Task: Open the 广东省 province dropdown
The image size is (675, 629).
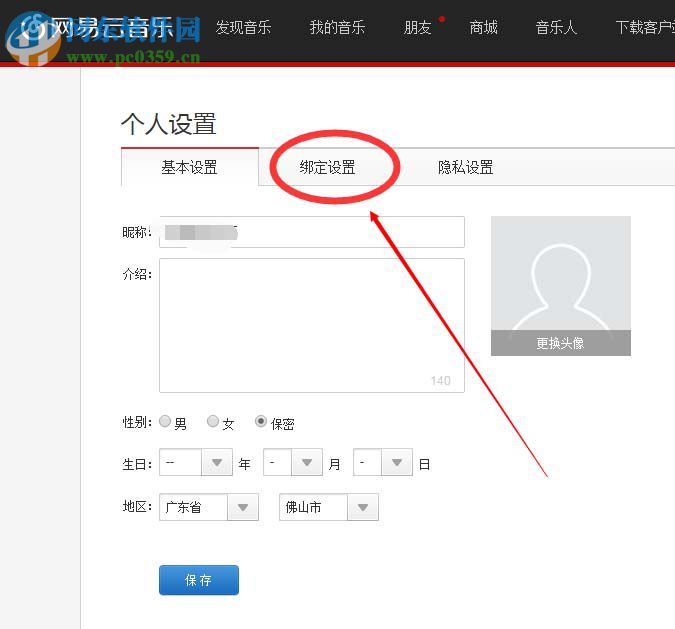Action: (209, 507)
